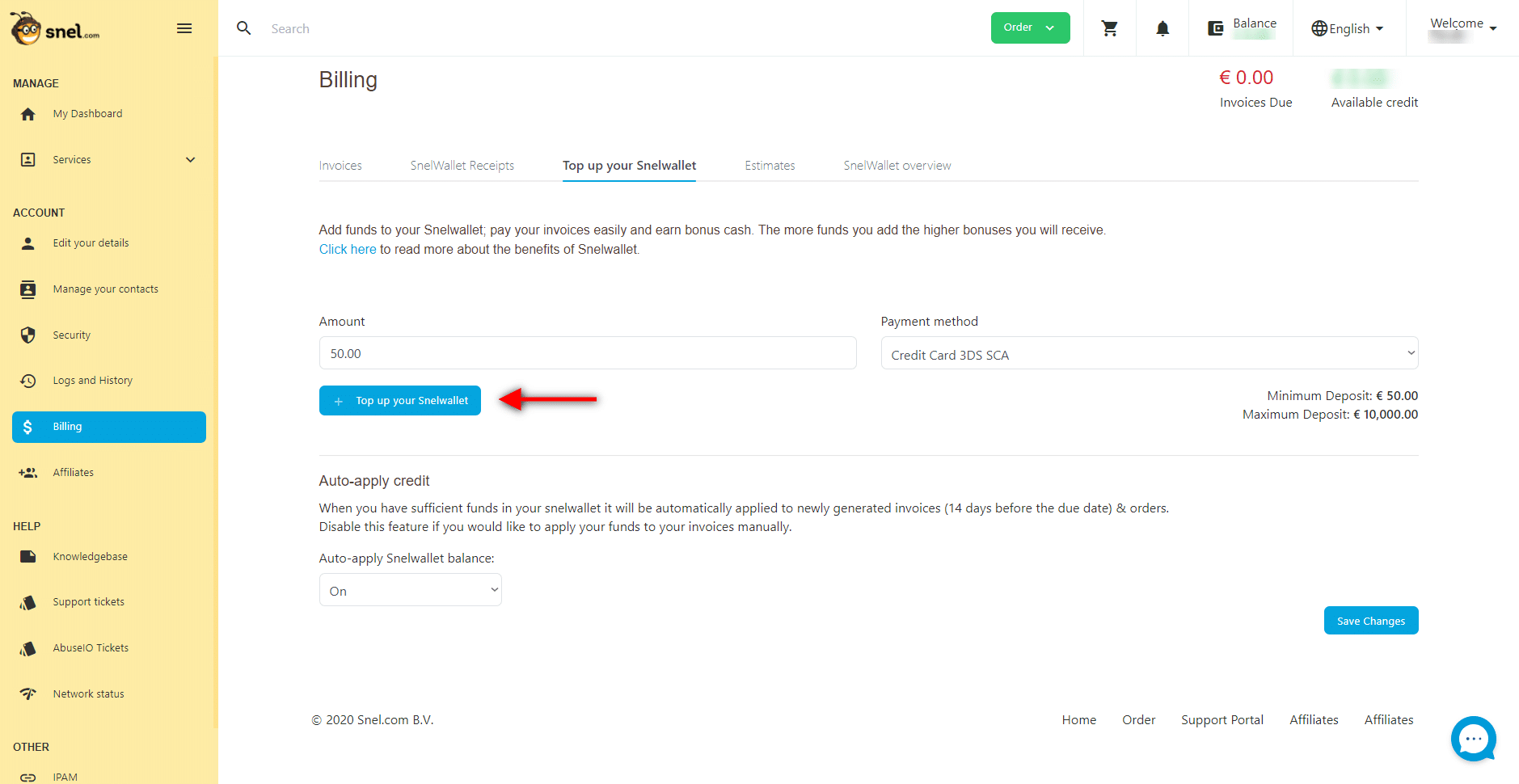The image size is (1519, 784).
Task: Expand the Services submenu chevron
Action: [x=191, y=160]
